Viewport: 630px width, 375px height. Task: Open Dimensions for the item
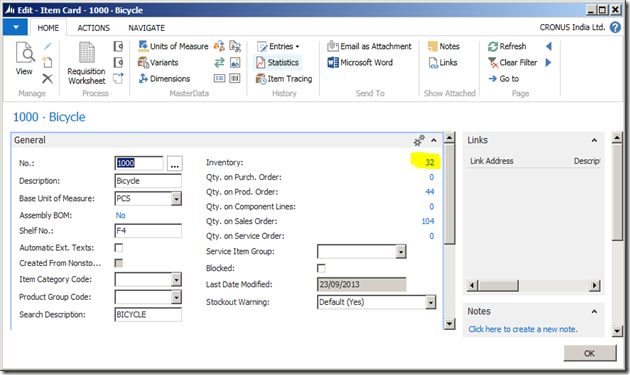point(164,78)
